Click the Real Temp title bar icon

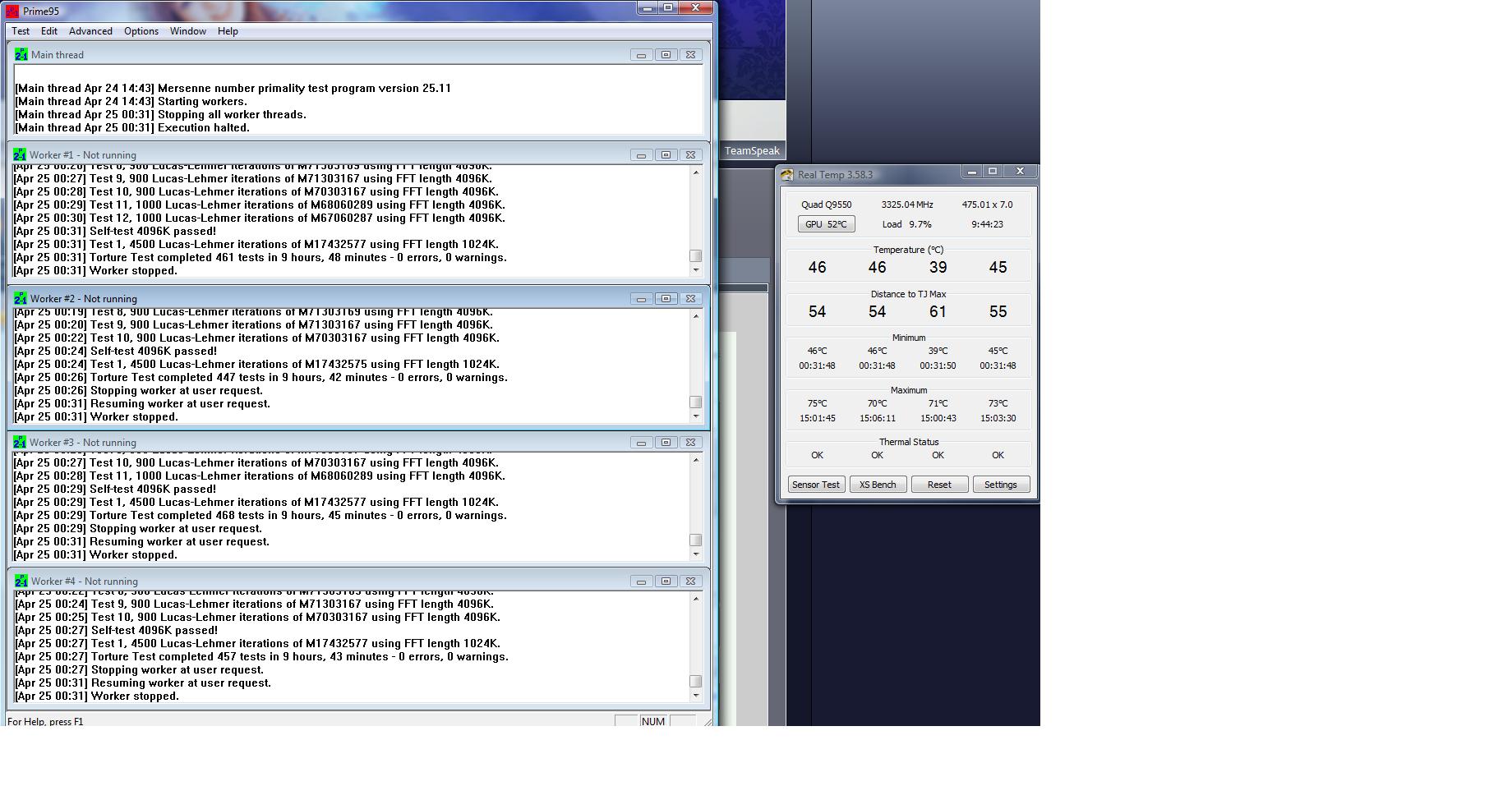[x=786, y=174]
